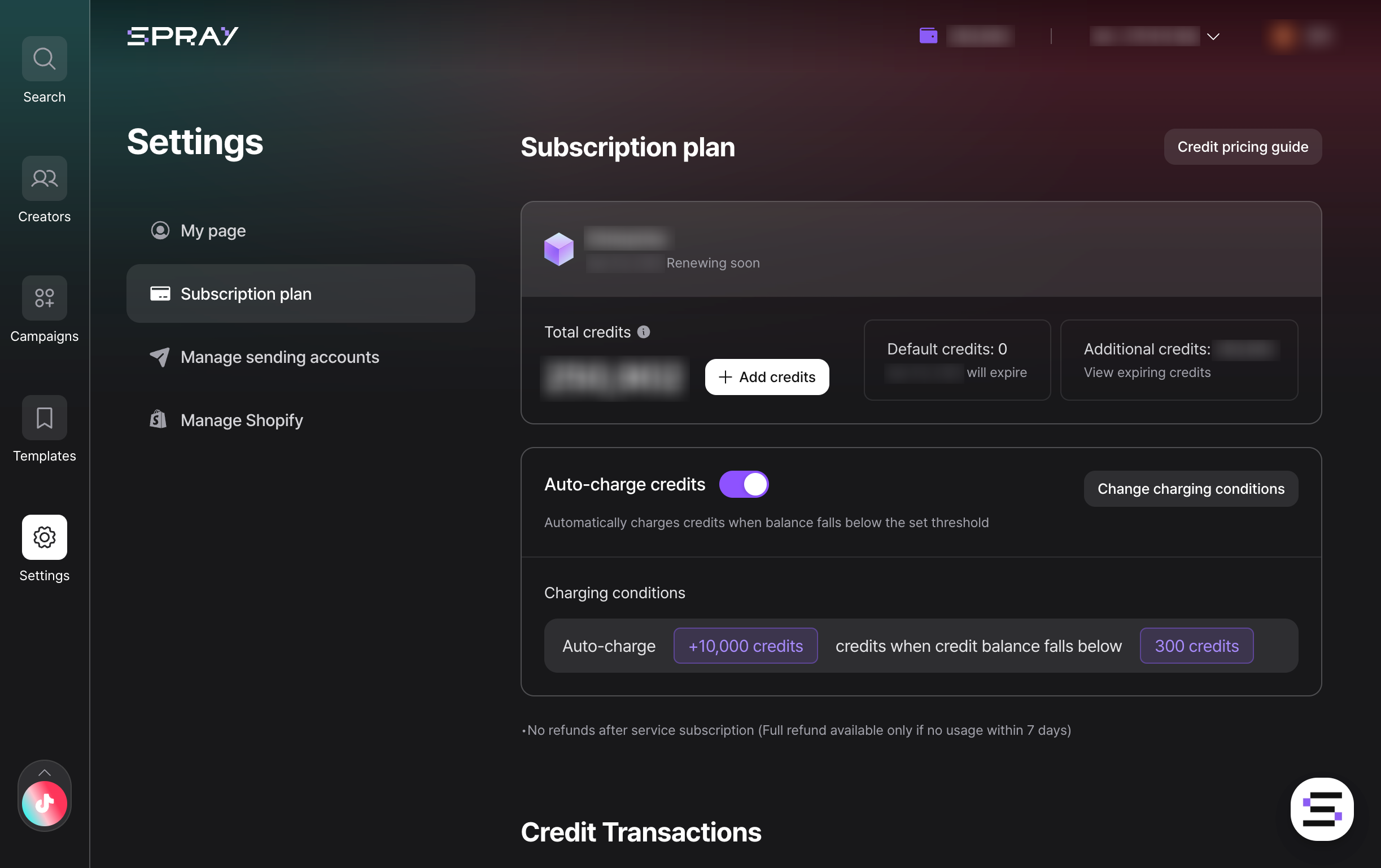Click the Settings gear icon
The image size is (1381, 868).
click(44, 537)
